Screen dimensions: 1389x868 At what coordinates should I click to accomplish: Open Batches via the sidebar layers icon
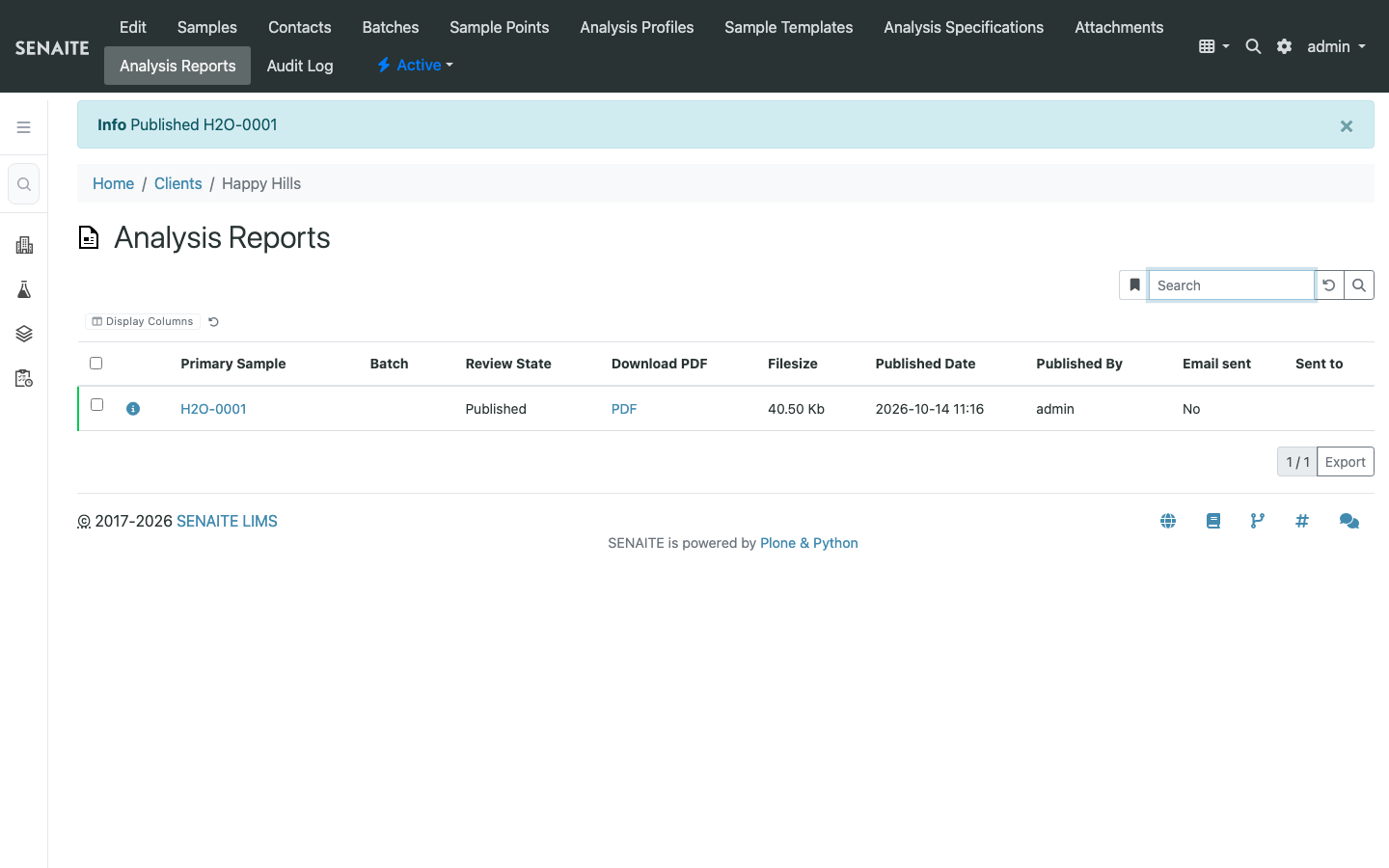[24, 334]
